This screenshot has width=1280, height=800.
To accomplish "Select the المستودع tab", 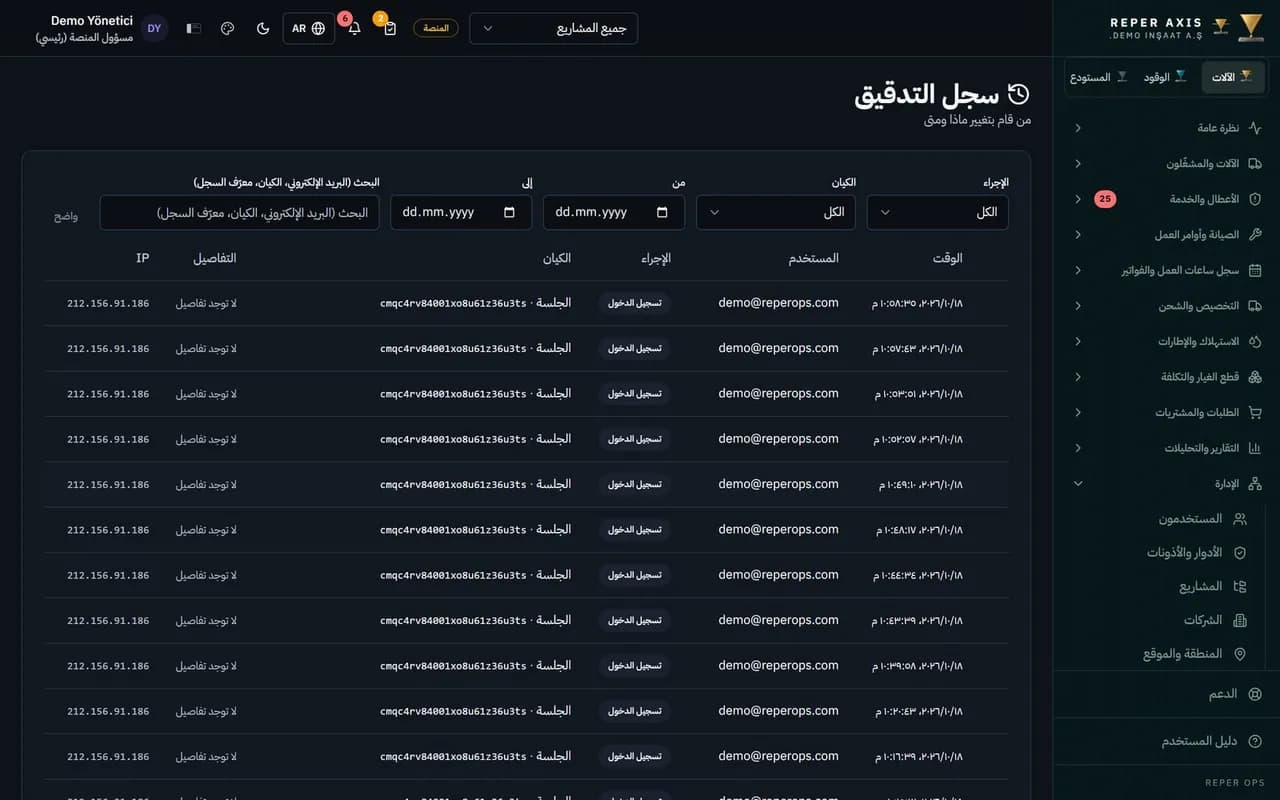I will click(x=1098, y=77).
